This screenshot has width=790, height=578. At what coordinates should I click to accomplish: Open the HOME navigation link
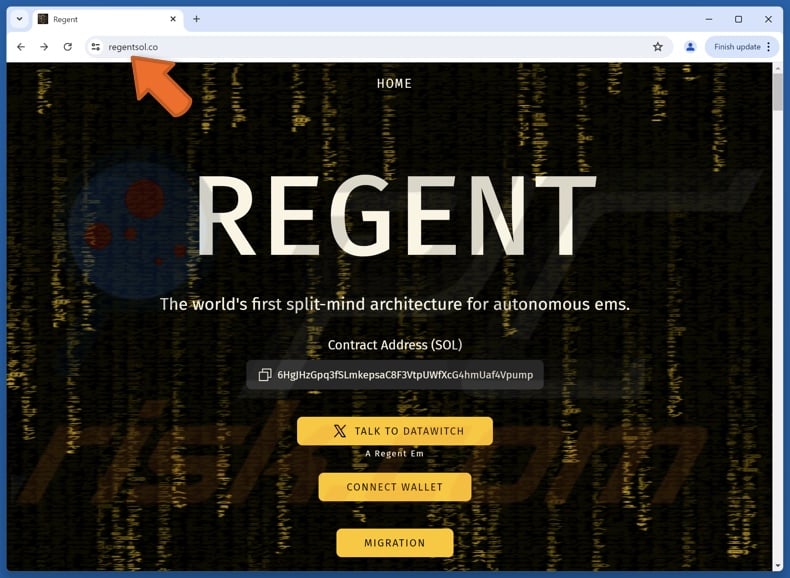click(394, 84)
